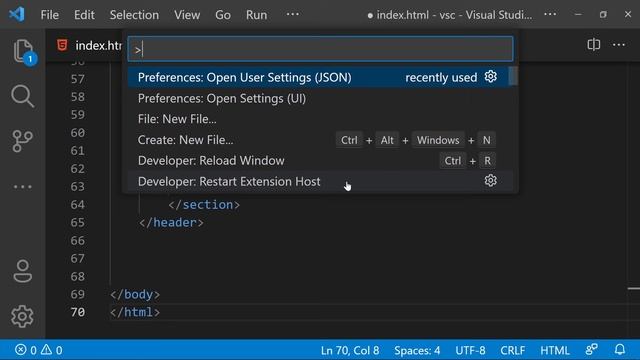Open the Search view in activity bar
The image size is (640, 360).
pyautogui.click(x=22, y=96)
